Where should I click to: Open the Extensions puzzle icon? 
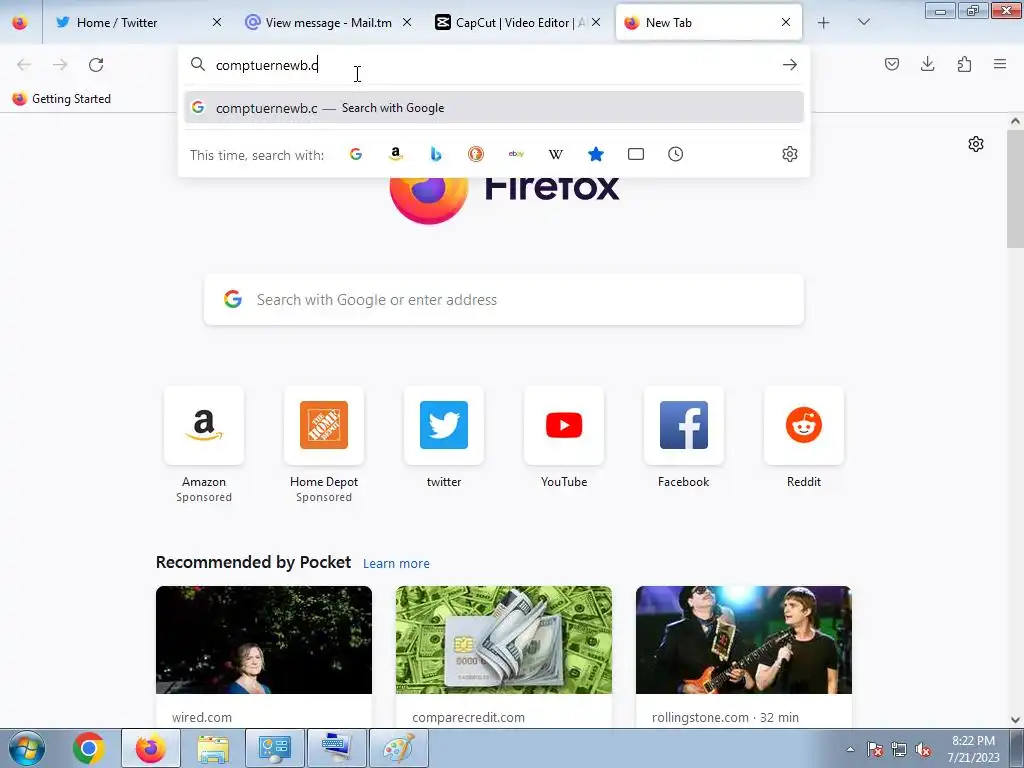[964, 64]
